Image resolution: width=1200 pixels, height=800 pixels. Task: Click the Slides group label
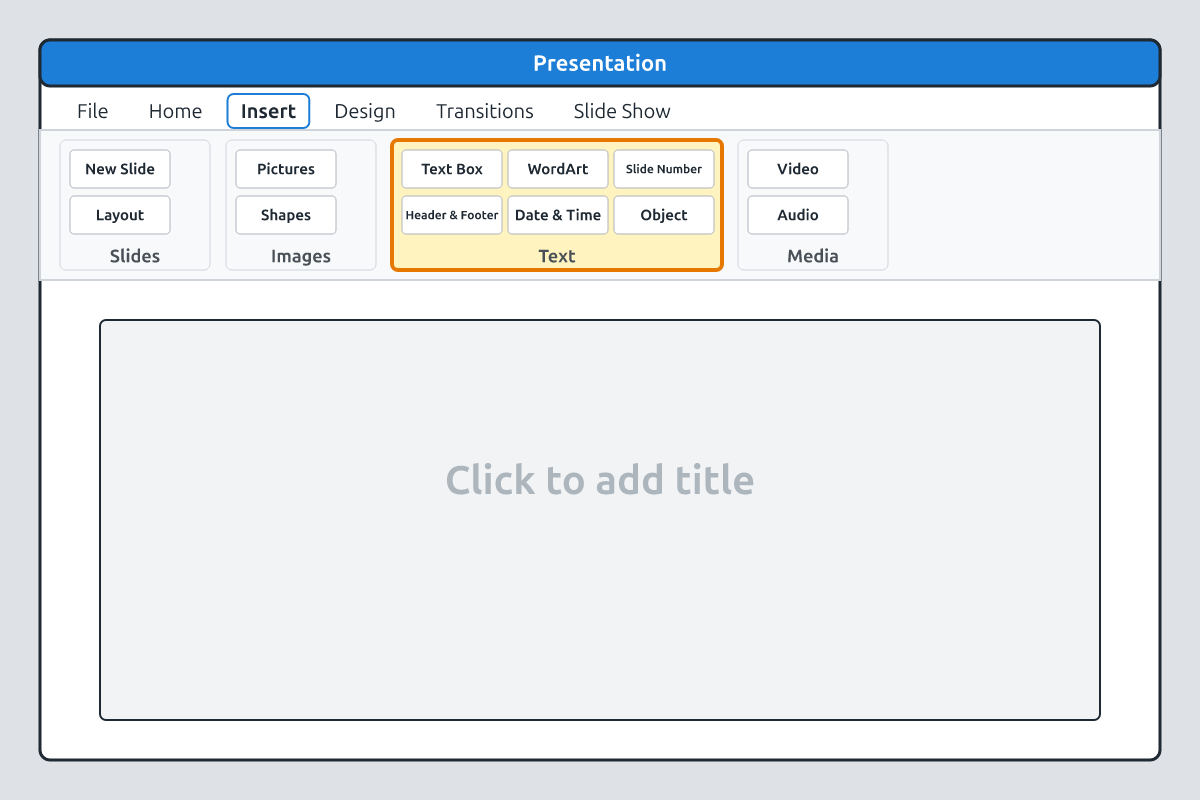click(135, 256)
